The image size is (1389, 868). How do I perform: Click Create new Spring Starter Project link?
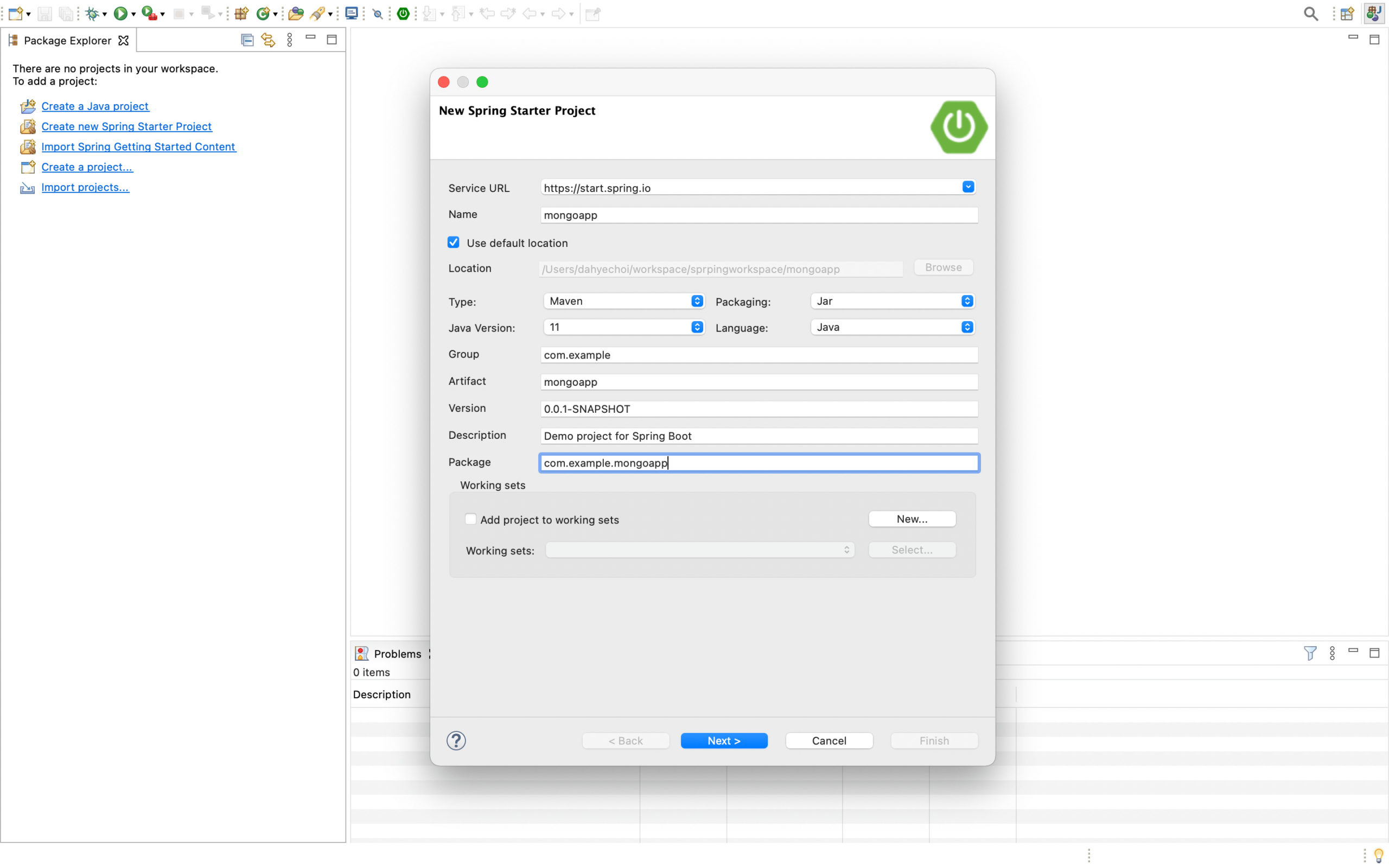coord(126,126)
